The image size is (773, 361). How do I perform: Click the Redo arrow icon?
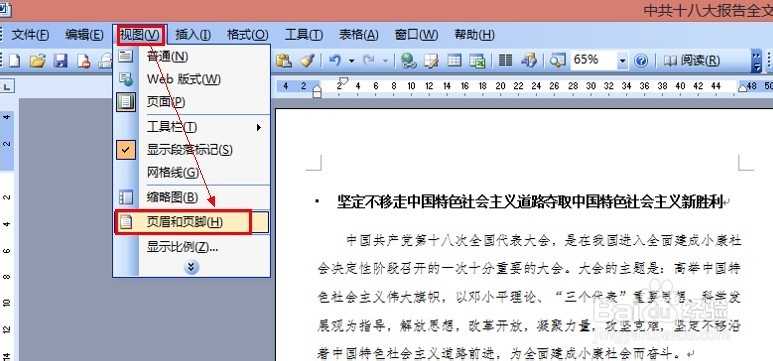(x=368, y=61)
